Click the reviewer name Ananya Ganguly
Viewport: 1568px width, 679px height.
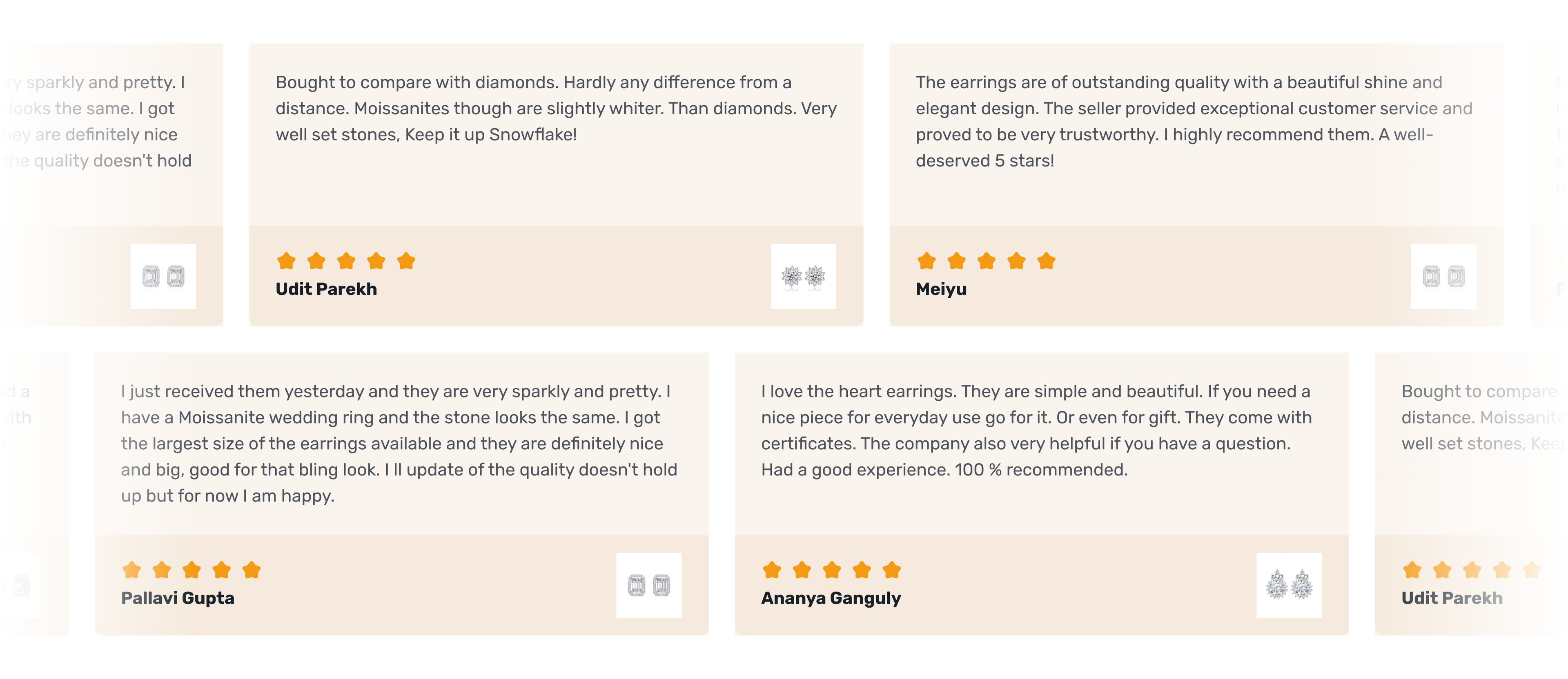(831, 598)
